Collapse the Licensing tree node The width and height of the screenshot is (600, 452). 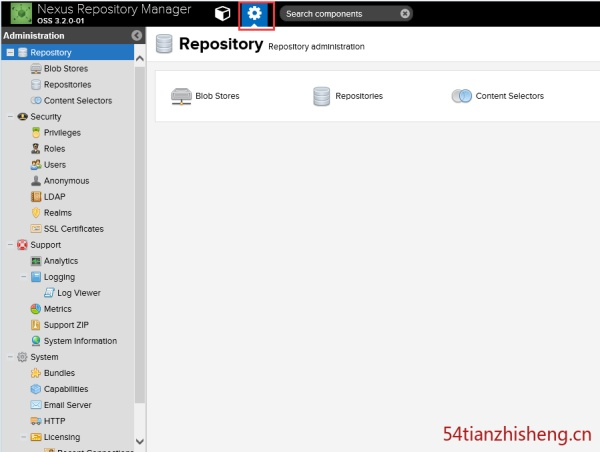pyautogui.click(x=24, y=437)
